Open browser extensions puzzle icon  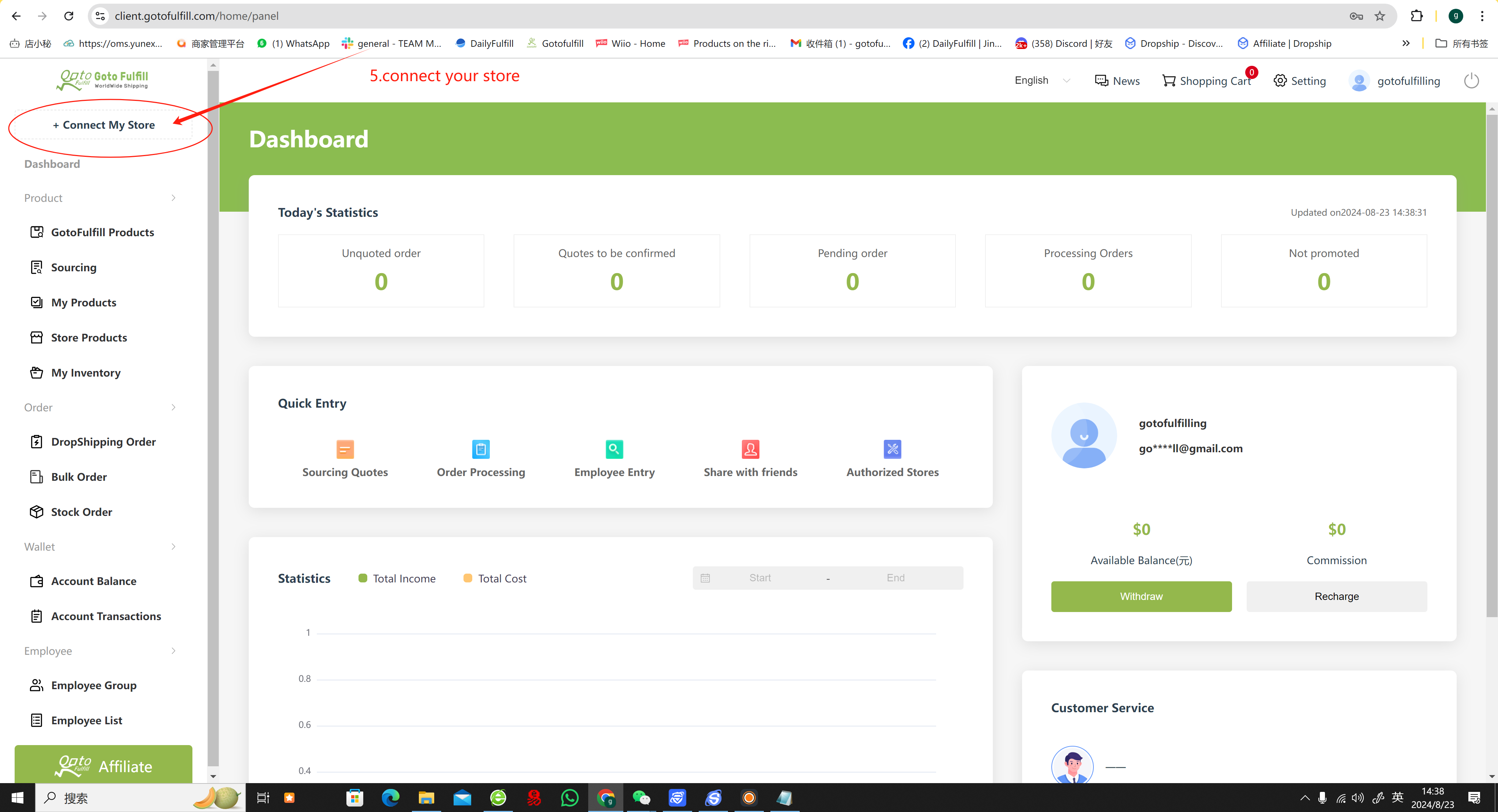click(1416, 16)
